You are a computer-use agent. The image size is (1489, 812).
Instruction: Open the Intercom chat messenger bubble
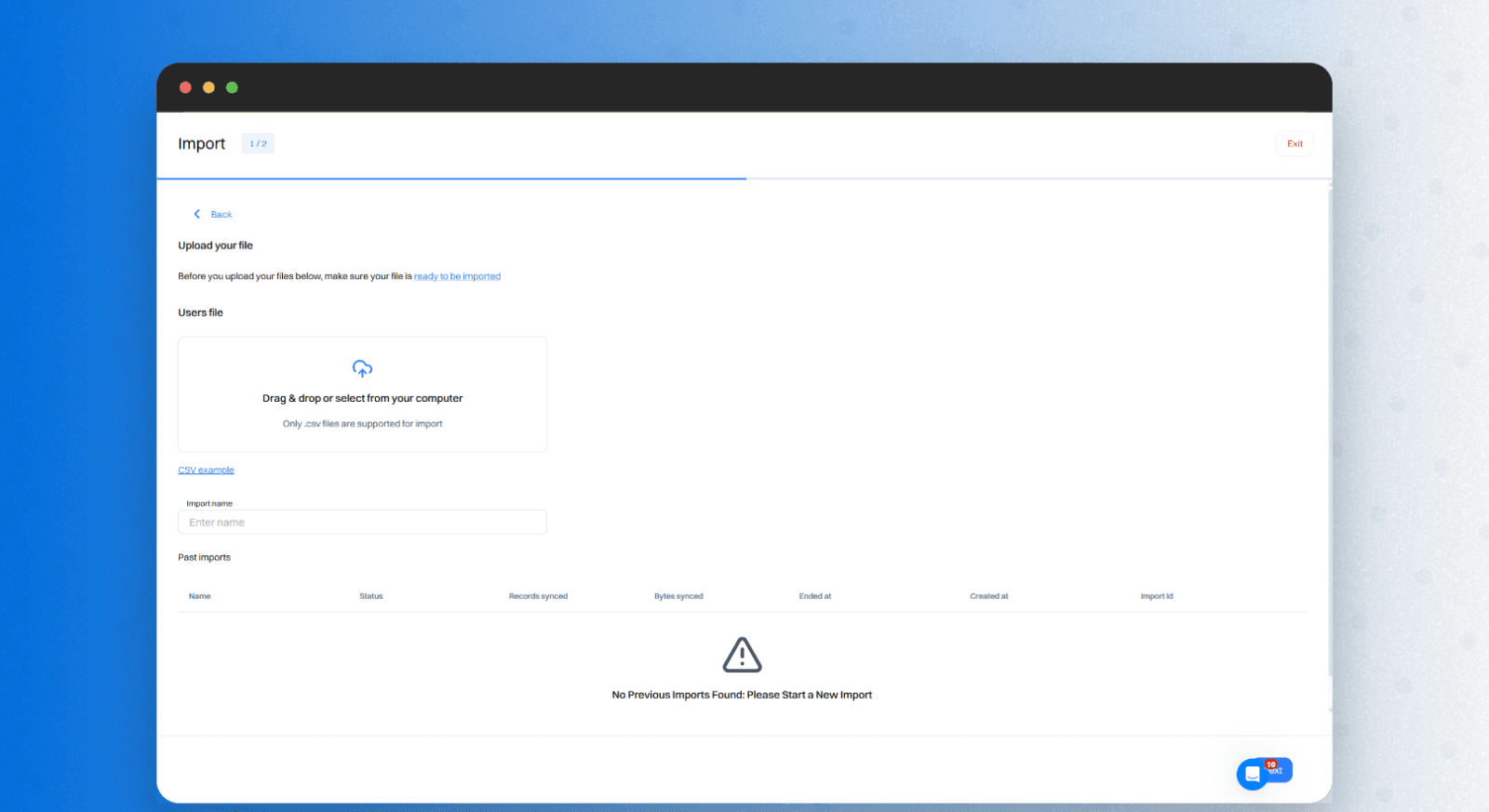coord(1253,774)
